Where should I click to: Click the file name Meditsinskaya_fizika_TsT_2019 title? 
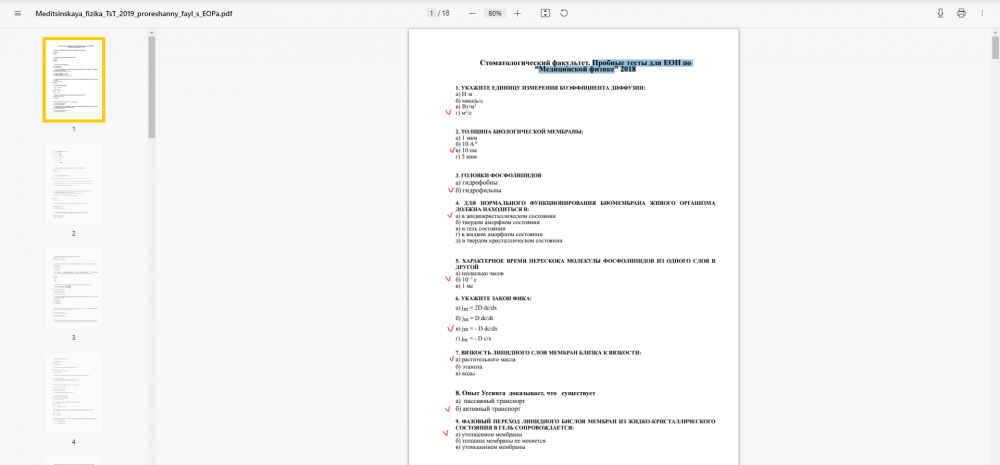tap(134, 13)
